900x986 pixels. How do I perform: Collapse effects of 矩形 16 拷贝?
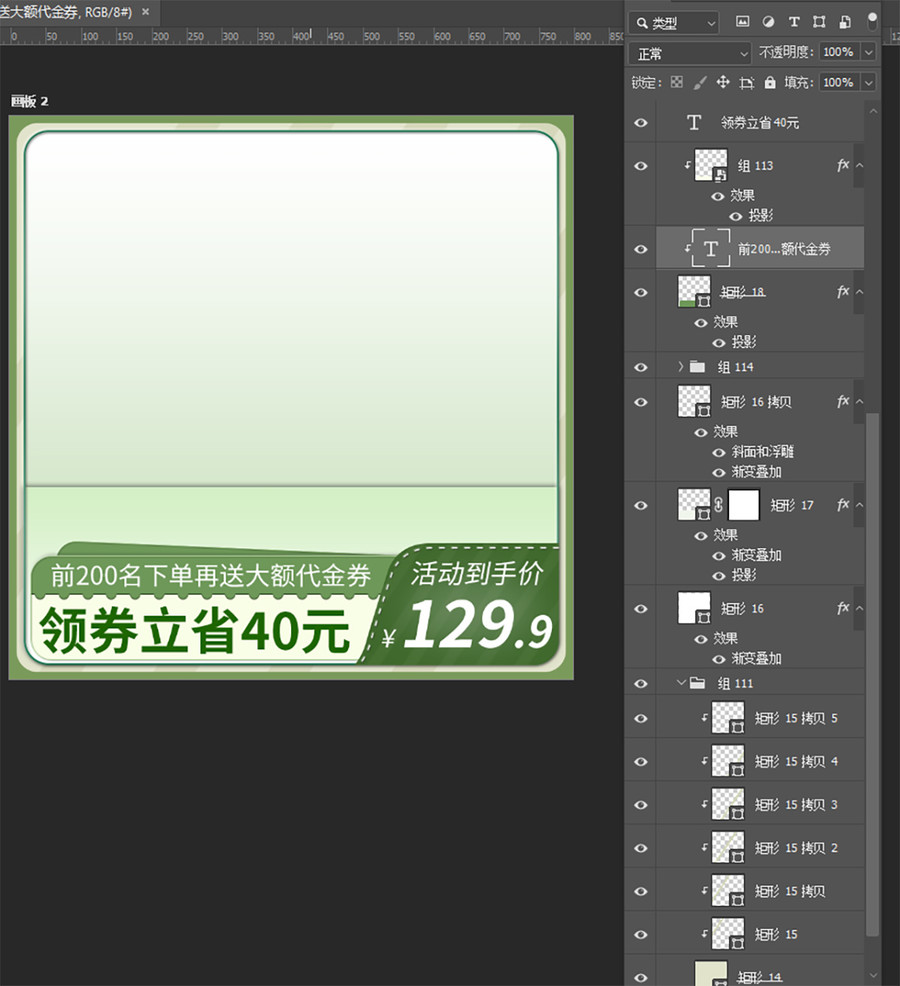pyautogui.click(x=859, y=401)
